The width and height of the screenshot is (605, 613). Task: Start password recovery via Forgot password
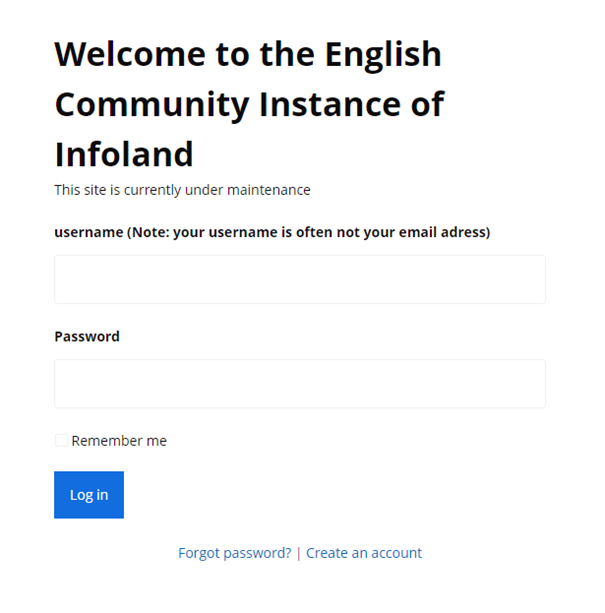[234, 553]
